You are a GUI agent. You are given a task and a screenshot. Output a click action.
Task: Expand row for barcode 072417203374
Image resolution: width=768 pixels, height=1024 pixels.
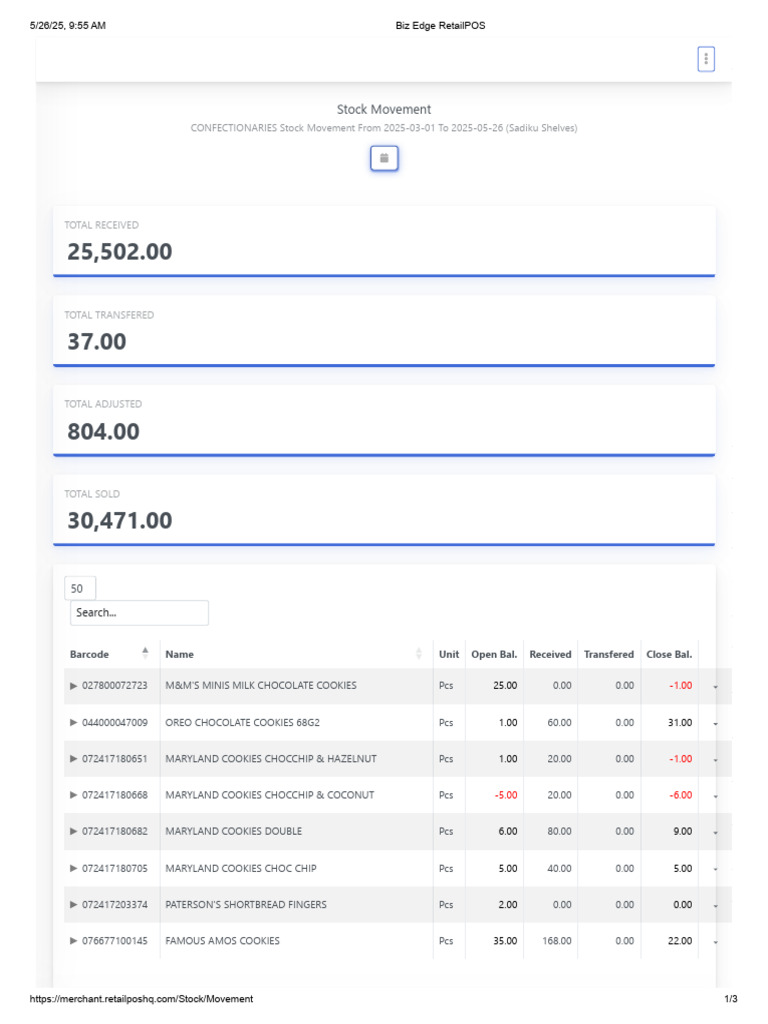[x=73, y=904]
